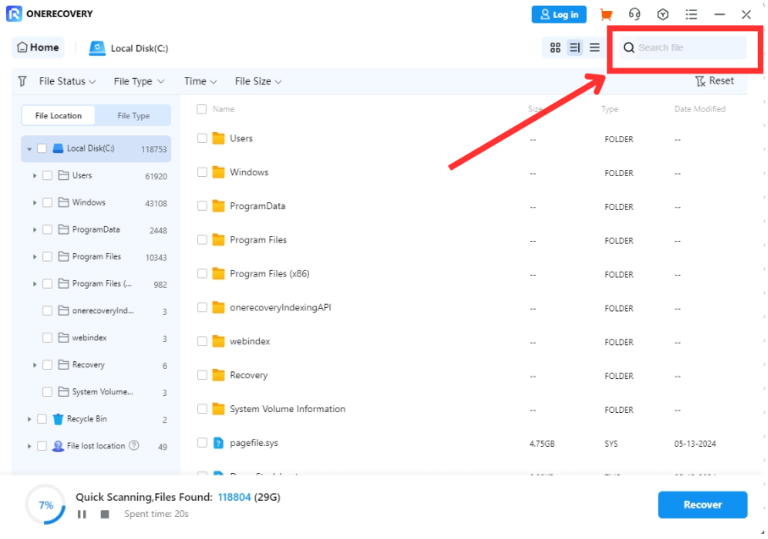Collapse the Local Disk(C:) tree node
Viewport: 768px width, 539px height.
point(29,149)
